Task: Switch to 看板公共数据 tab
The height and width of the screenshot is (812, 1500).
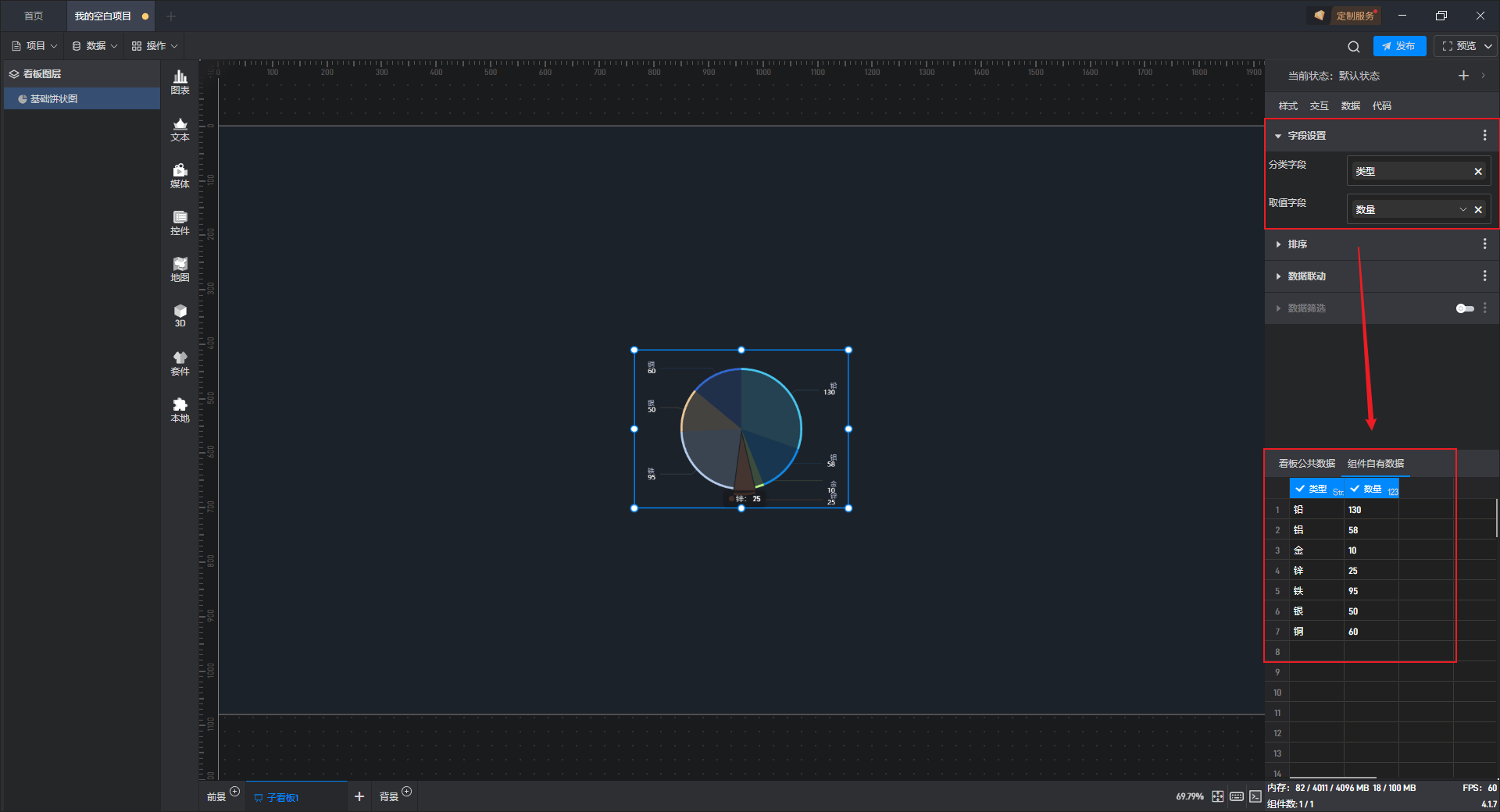Action: coord(1306,464)
